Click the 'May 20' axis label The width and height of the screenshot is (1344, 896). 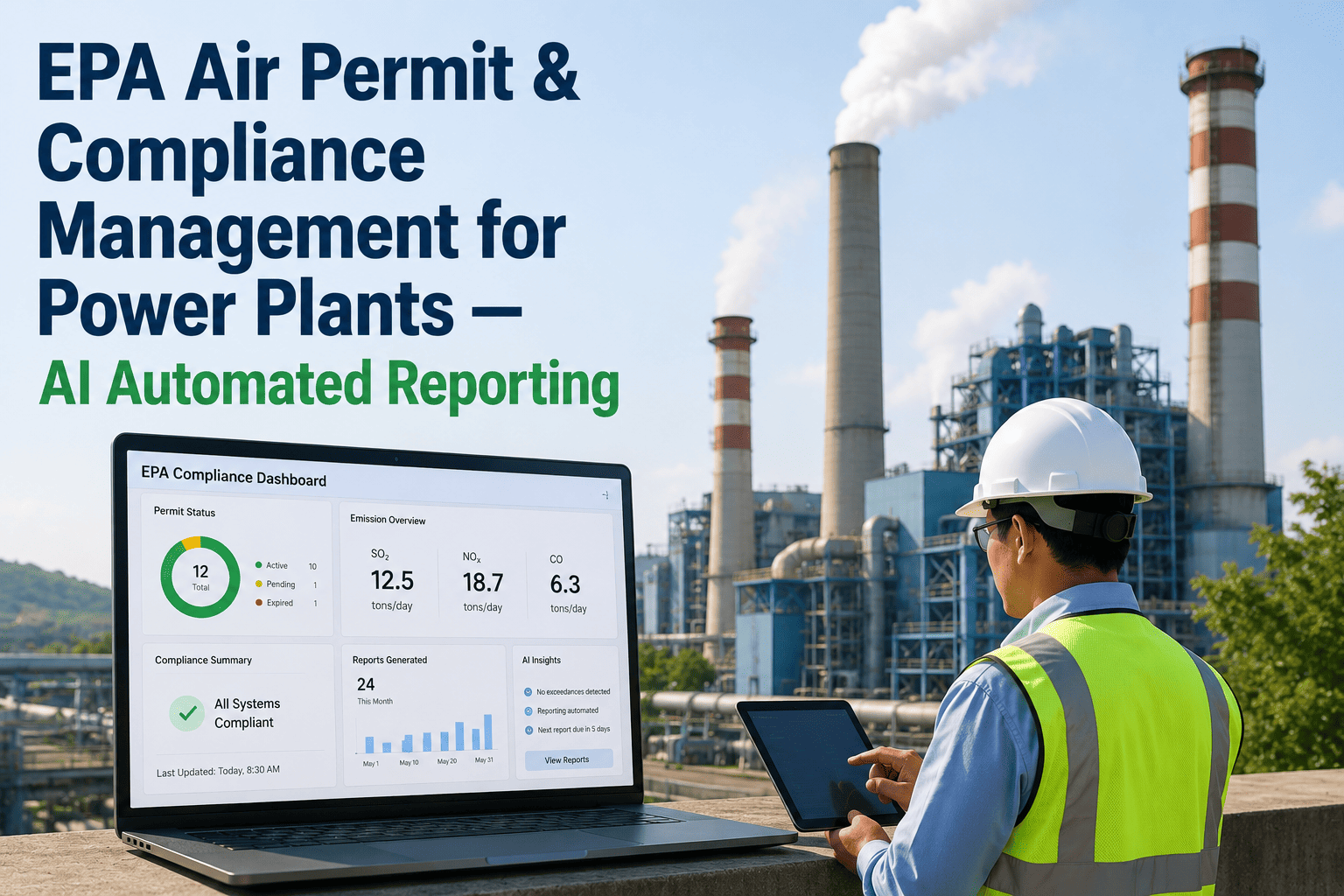(447, 761)
